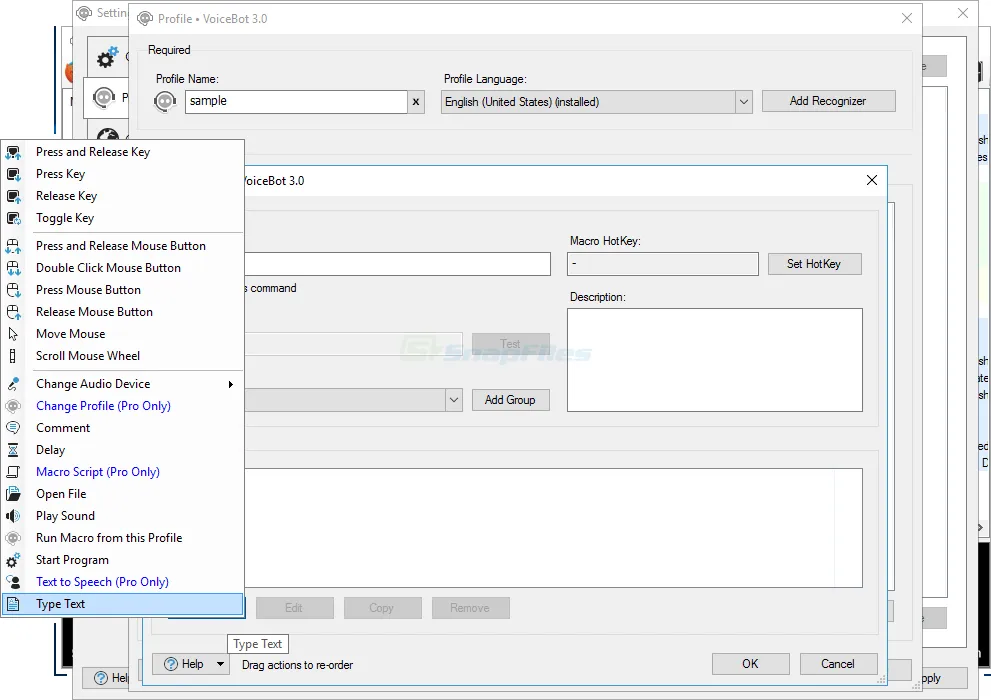Click the Delay hourglass icon

click(13, 450)
